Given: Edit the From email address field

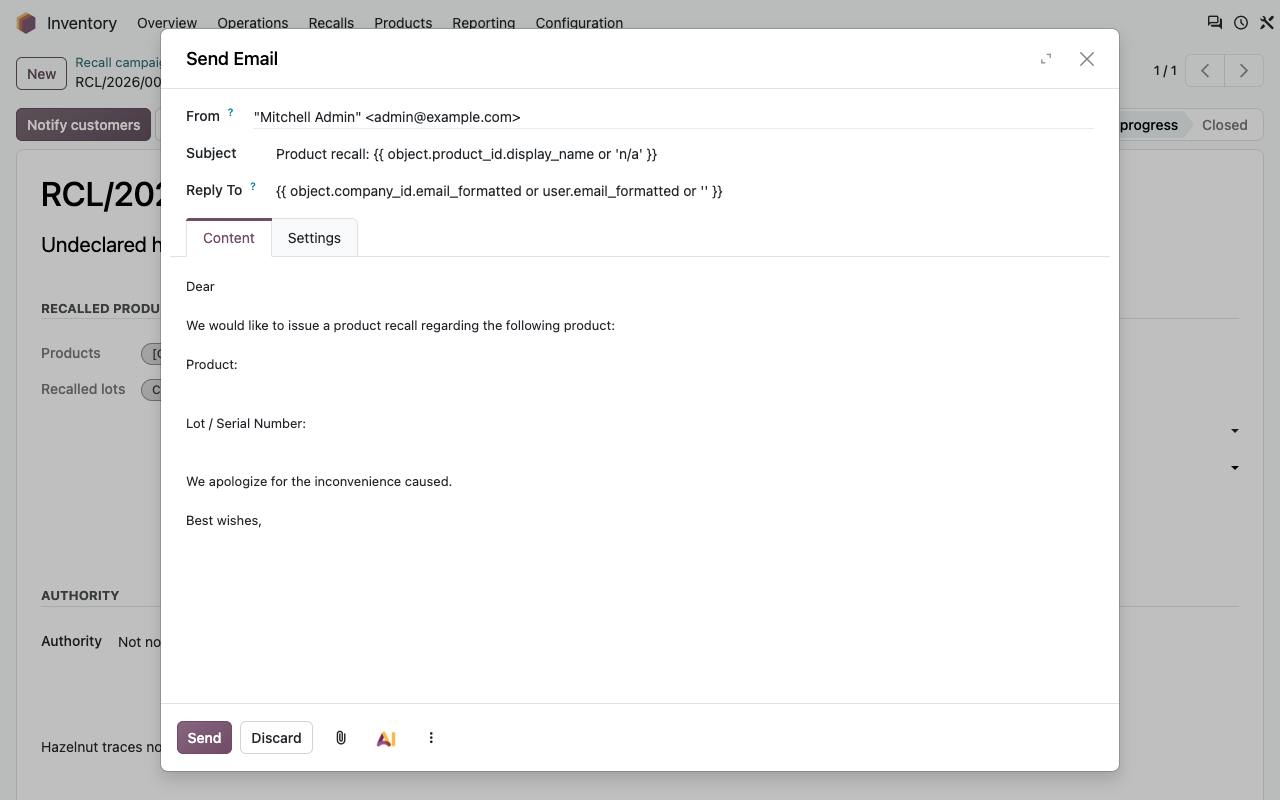Looking at the screenshot, I should point(673,117).
